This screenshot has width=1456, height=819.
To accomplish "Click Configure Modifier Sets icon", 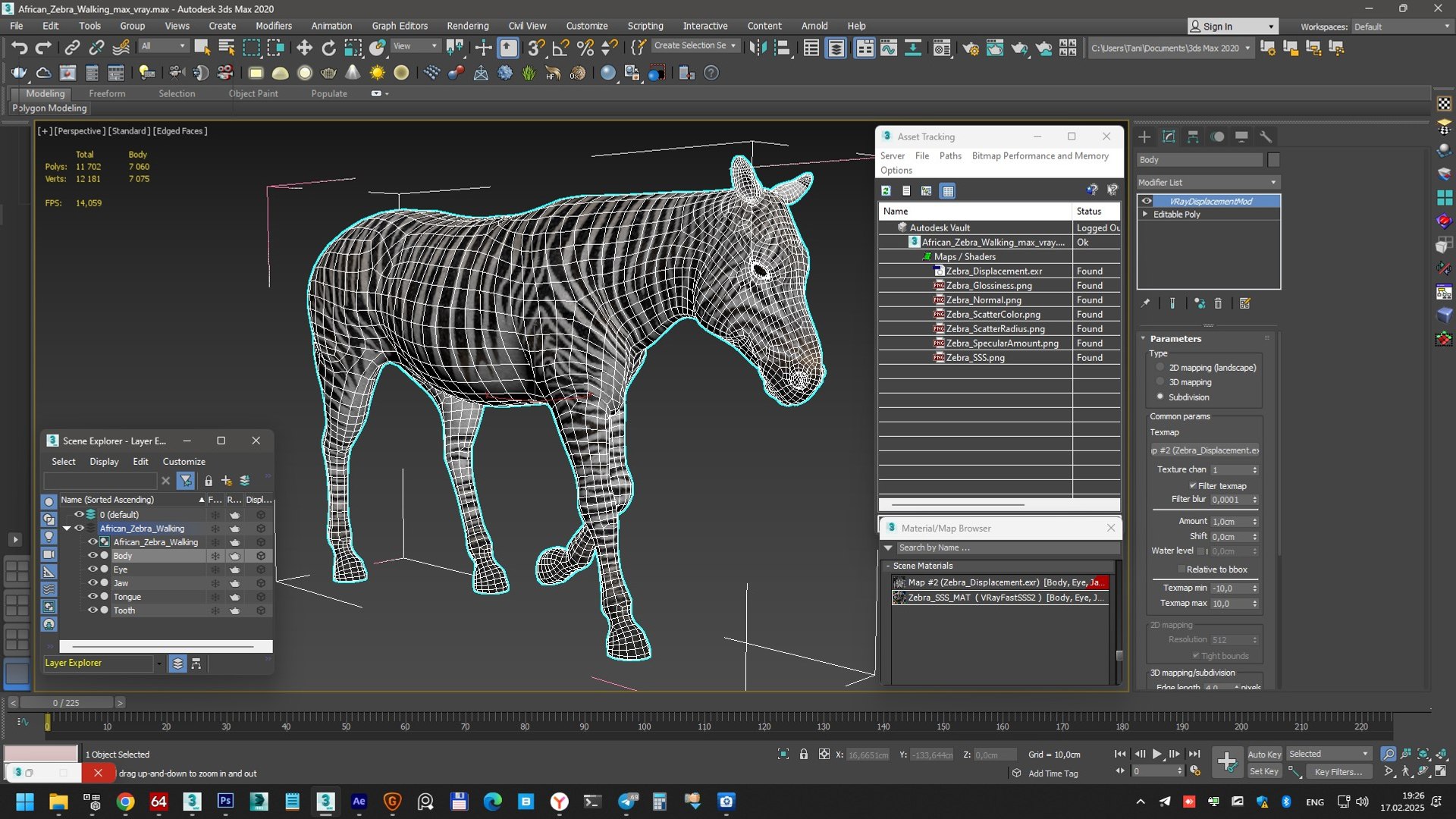I will point(1244,303).
